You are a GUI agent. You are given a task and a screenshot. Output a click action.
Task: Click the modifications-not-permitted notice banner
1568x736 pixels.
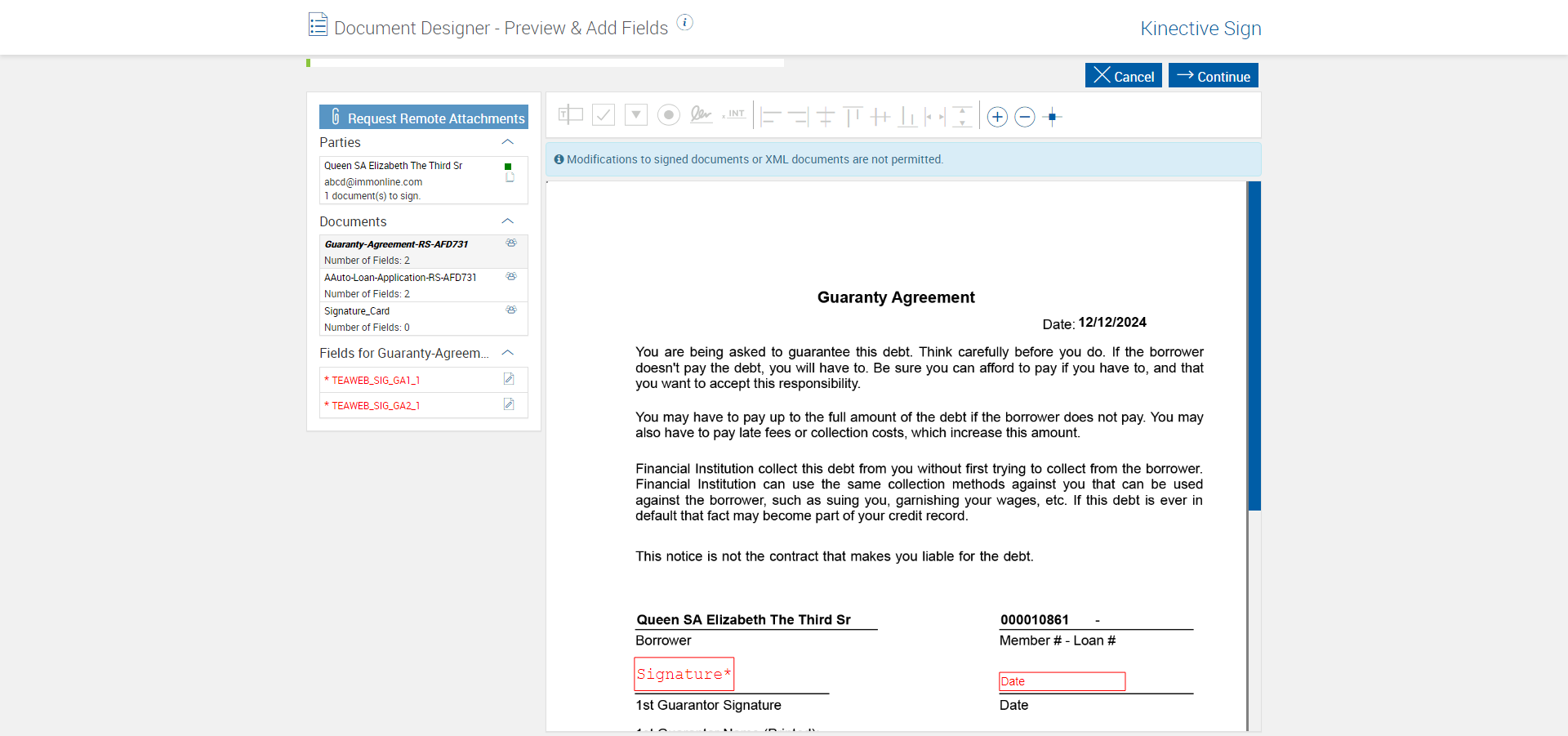click(x=903, y=159)
